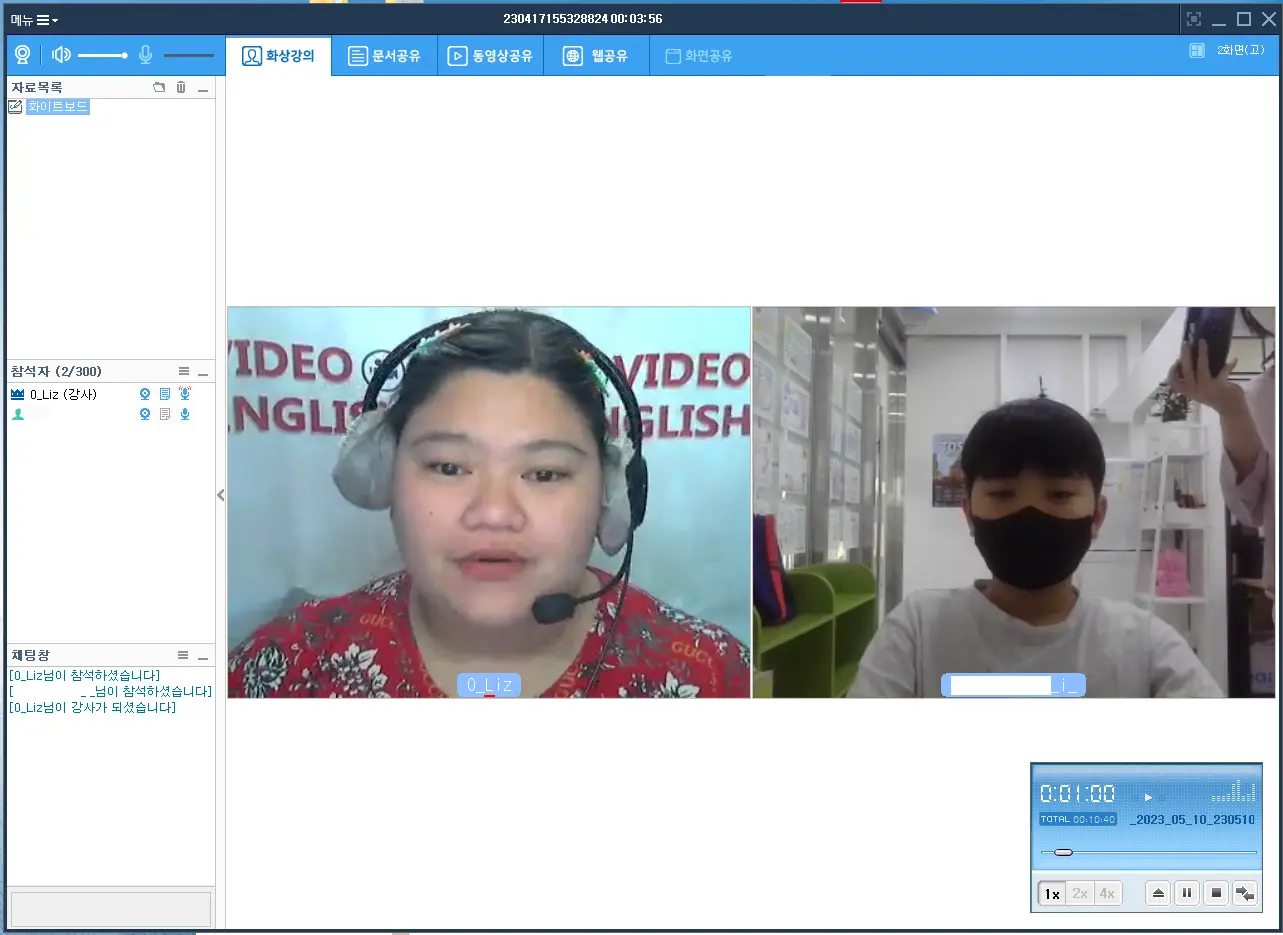Screen dimensions: 1283x935
Task: Collapse the left sidebar with the arrow handle
Action: coord(221,495)
